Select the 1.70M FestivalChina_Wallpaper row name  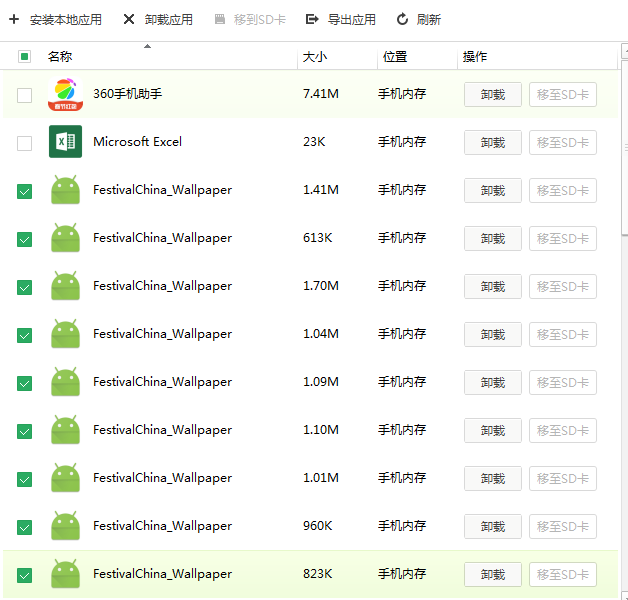coord(162,286)
